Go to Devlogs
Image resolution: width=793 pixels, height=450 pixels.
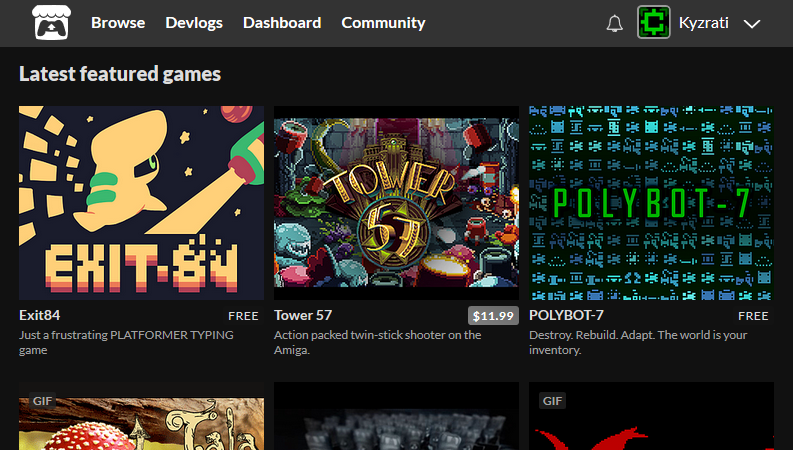tap(194, 23)
